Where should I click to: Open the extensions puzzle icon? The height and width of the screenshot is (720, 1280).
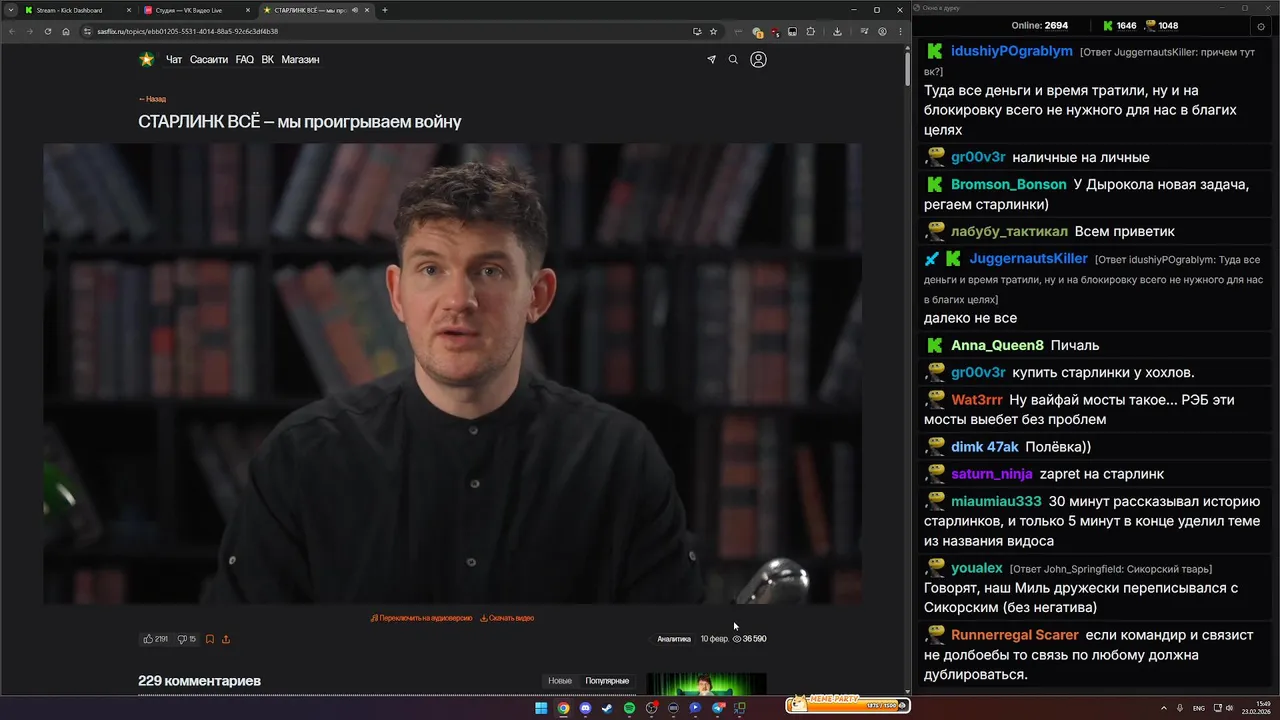(811, 31)
